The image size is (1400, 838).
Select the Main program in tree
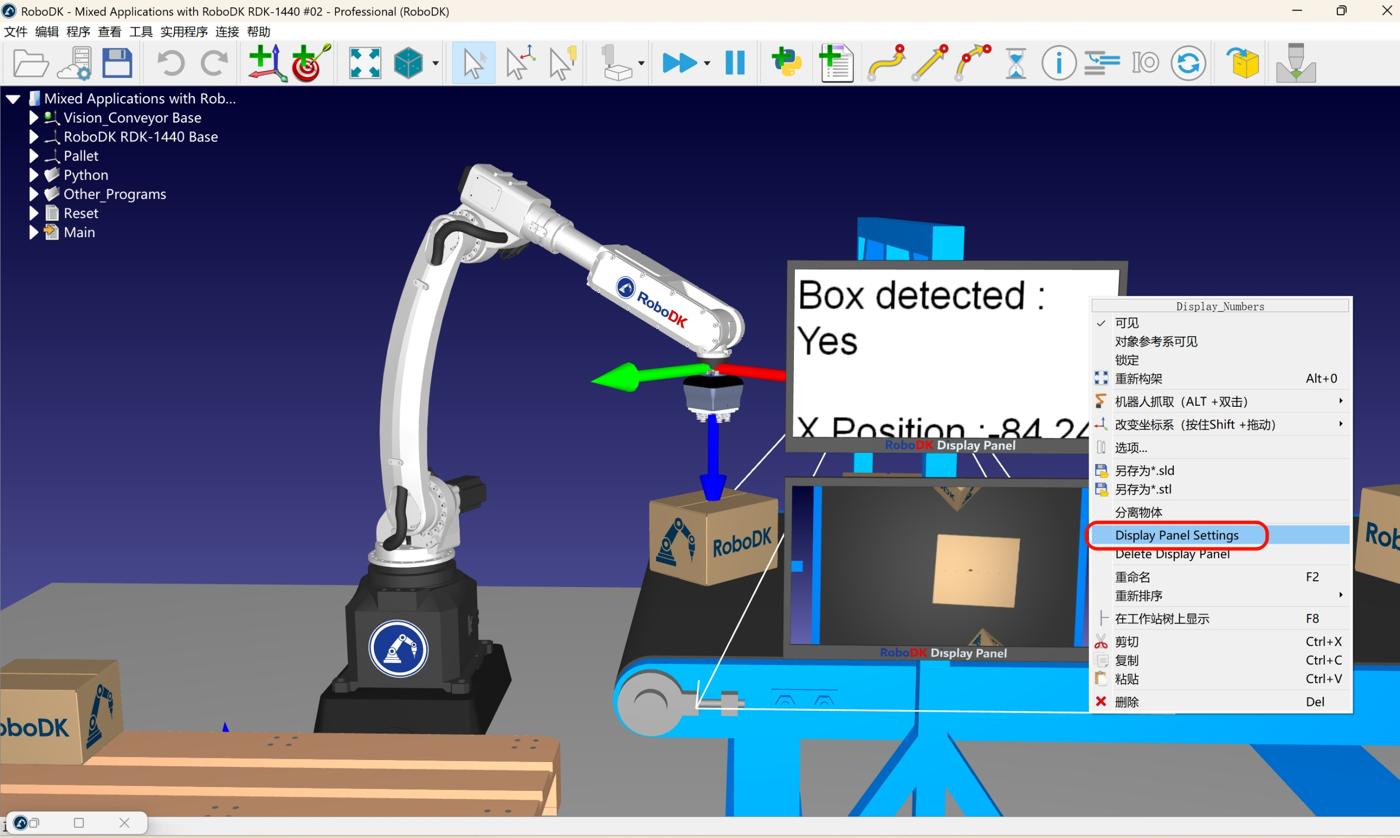(79, 232)
